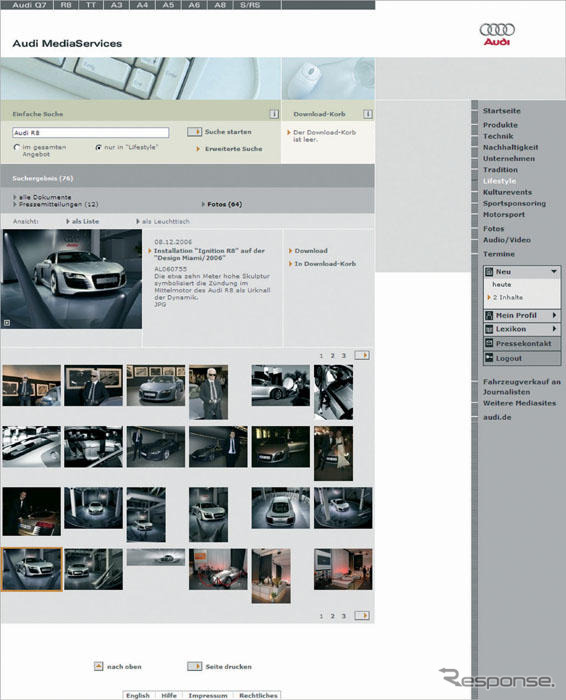The image size is (566, 700).
Task: Show Pressemitteilungen (12) results
Action: [x=58, y=204]
